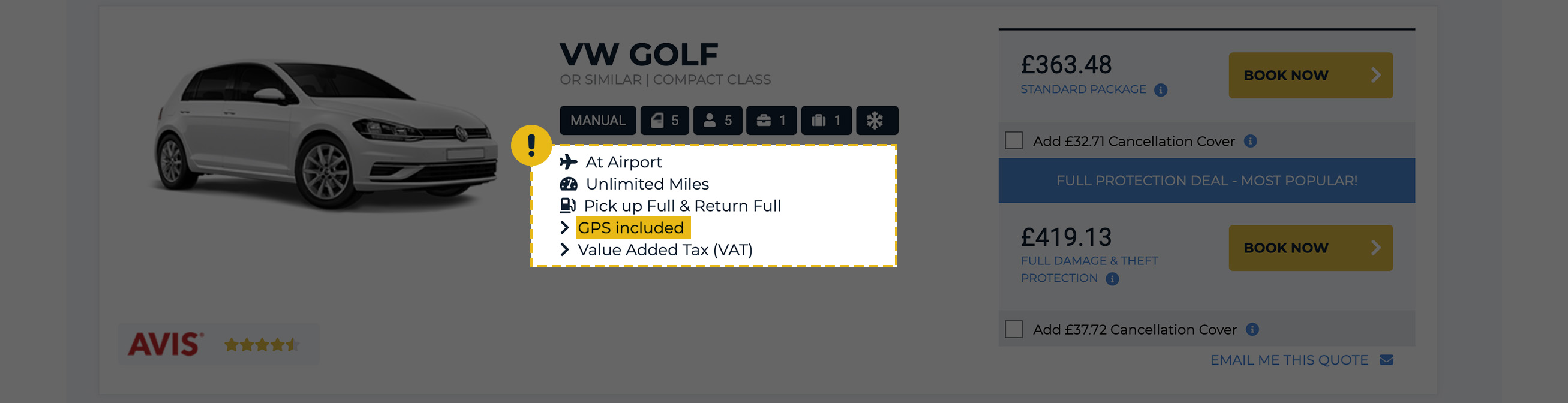Click info icon beside £32.71 Cancellation Cover

click(1250, 142)
